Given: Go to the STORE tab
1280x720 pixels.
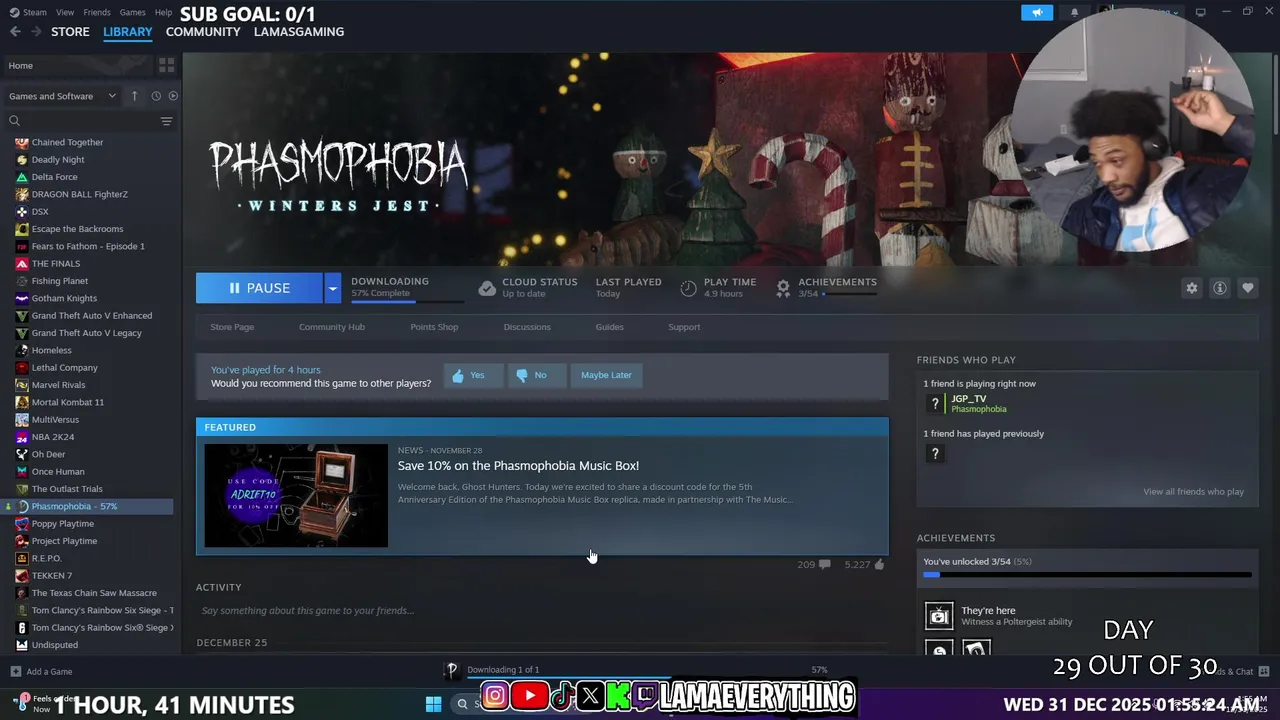Looking at the screenshot, I should pyautogui.click(x=70, y=32).
